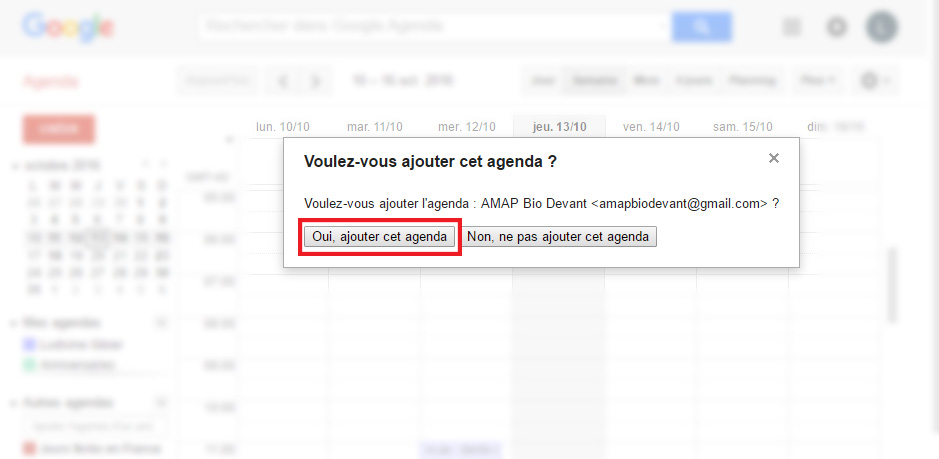The width and height of the screenshot is (939, 459).
Task: Click the notifications icon in header
Action: pos(837,27)
